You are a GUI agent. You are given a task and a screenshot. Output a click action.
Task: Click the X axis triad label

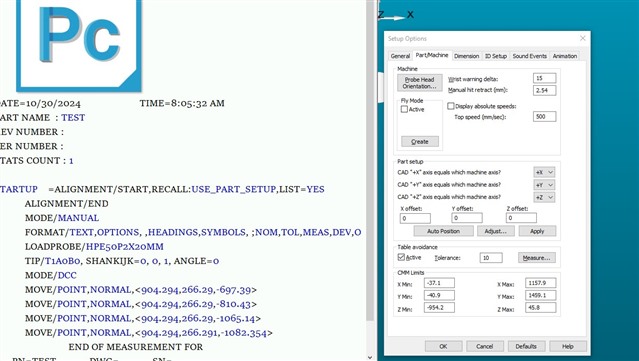coord(410,15)
